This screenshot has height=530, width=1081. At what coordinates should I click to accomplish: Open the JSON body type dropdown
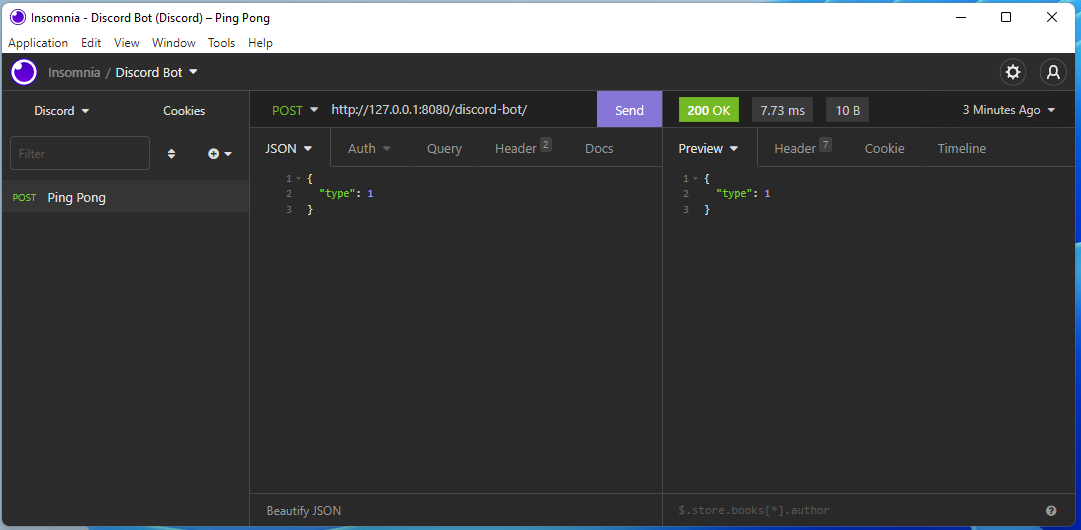[x=290, y=148]
